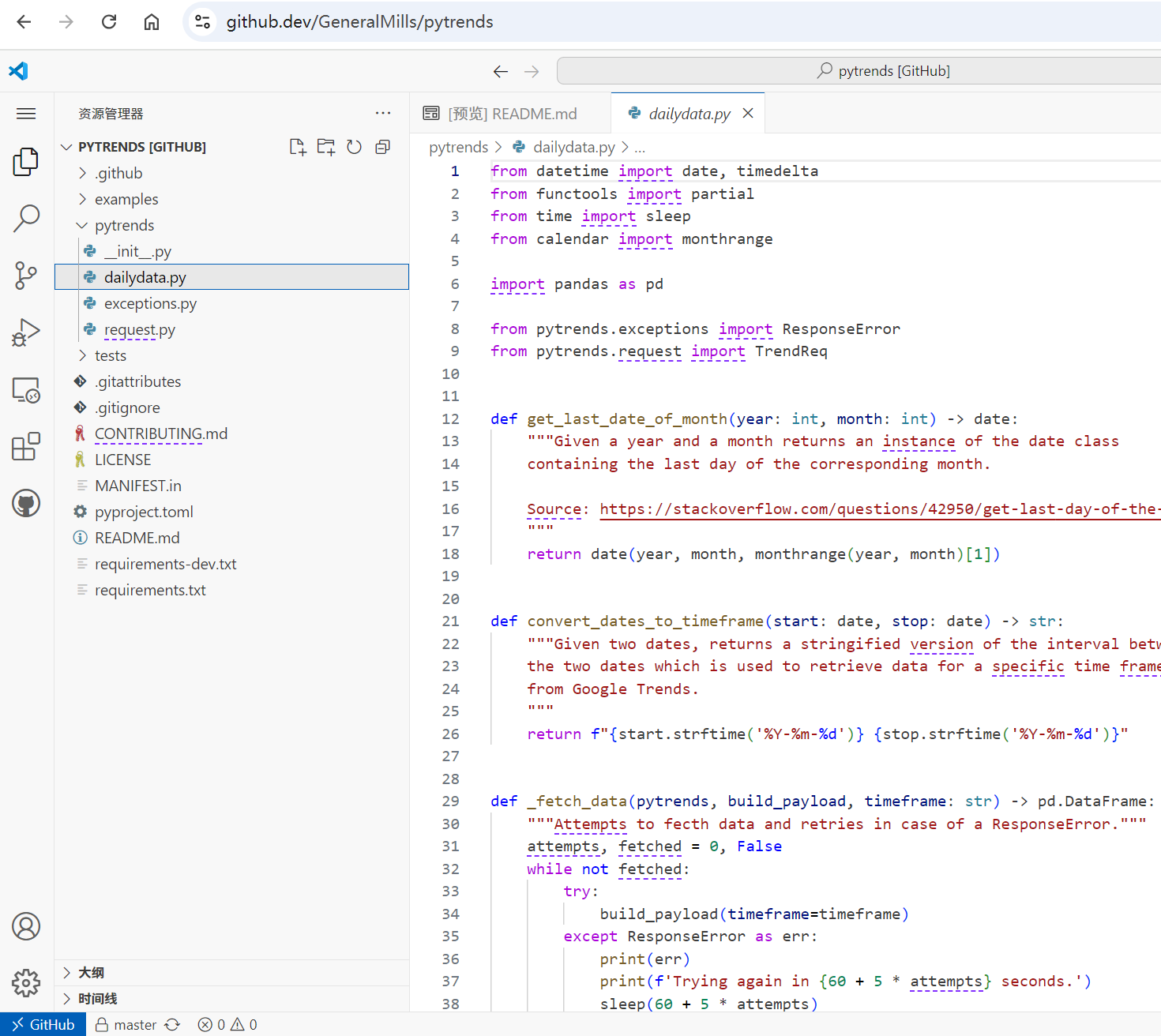Click the New File icon in explorer
This screenshot has height=1036, width=1161.
pyautogui.click(x=298, y=147)
